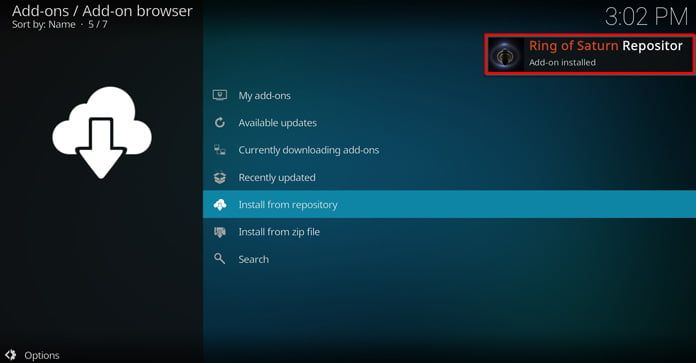The width and height of the screenshot is (696, 363).
Task: Click the Add-on installed status text
Action: [562, 63]
